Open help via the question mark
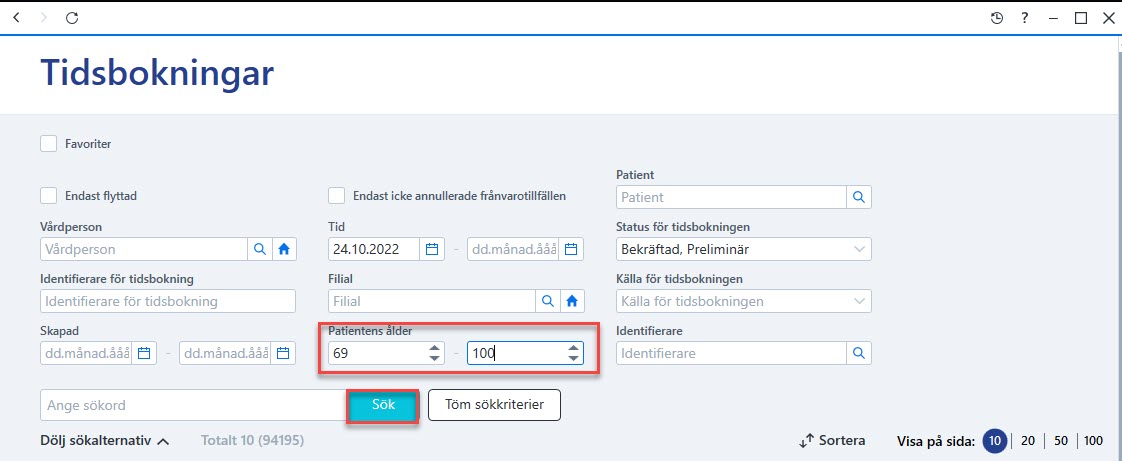1122x461 pixels. pyautogui.click(x=1025, y=18)
